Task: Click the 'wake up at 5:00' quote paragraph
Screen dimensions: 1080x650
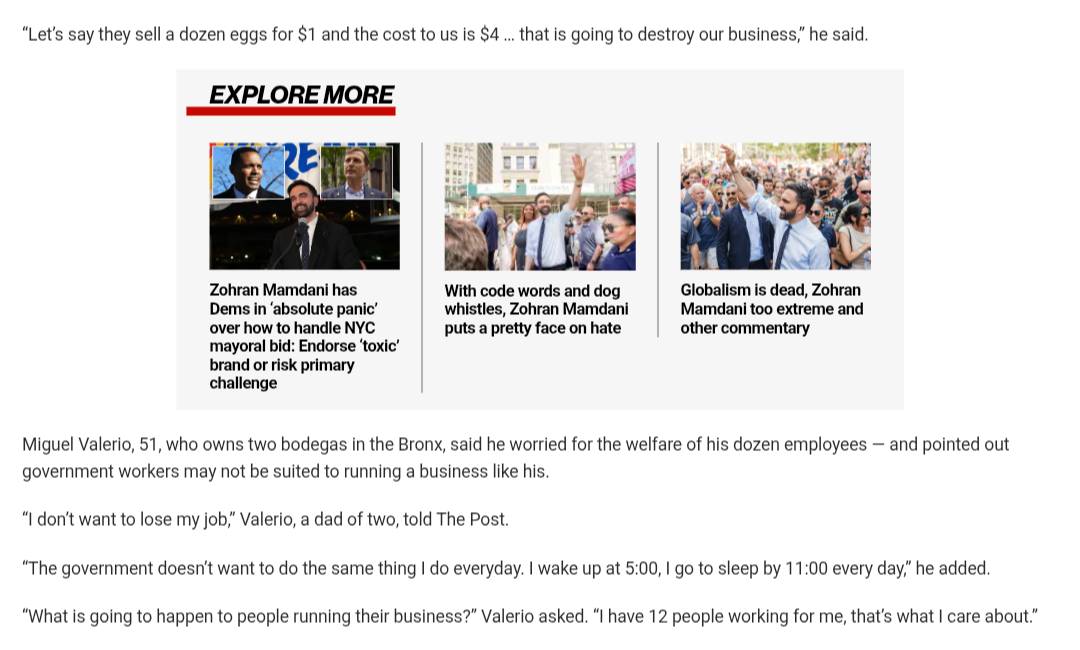Action: [506, 568]
